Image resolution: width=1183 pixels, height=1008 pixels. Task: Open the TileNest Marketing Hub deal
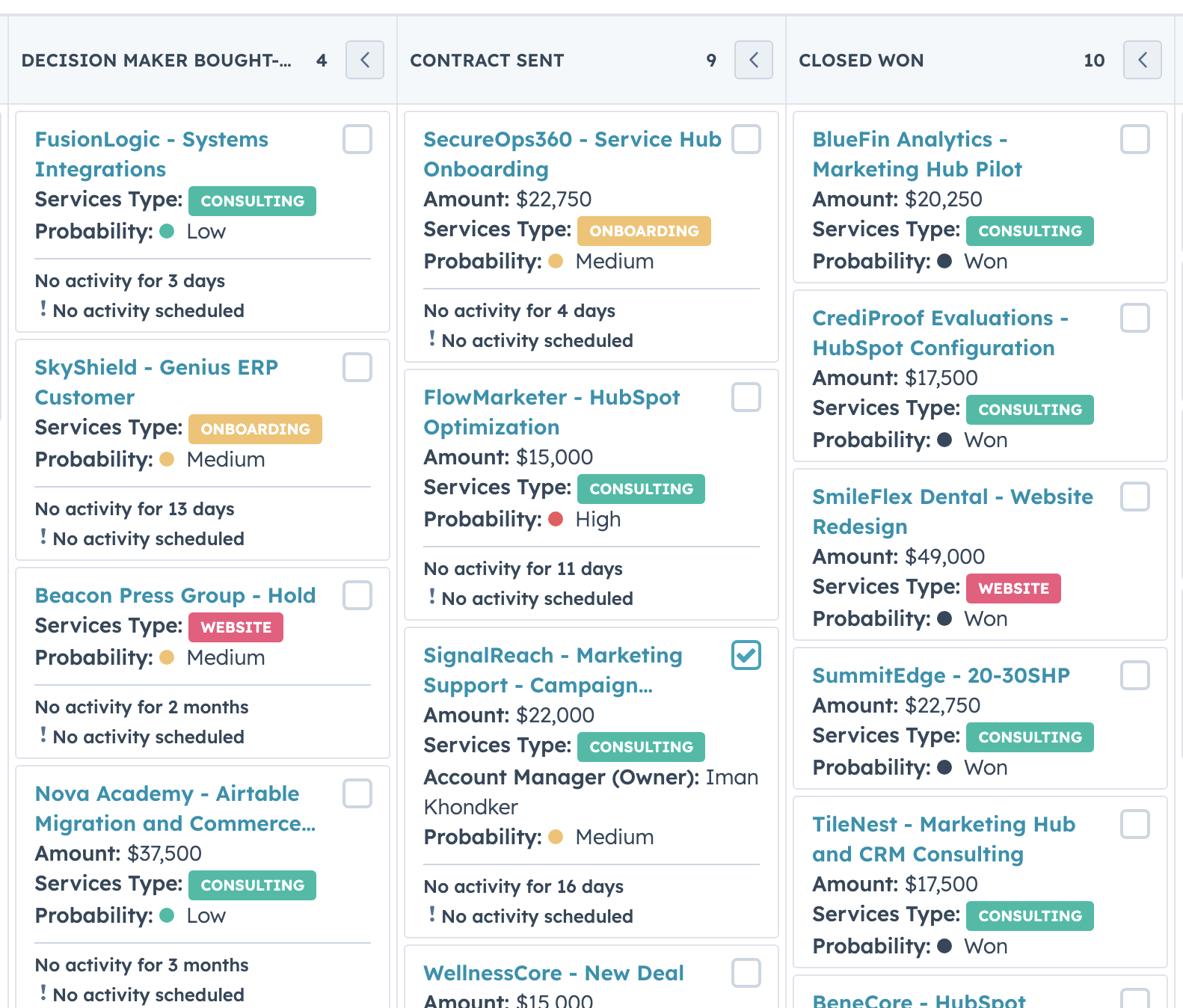click(x=944, y=839)
